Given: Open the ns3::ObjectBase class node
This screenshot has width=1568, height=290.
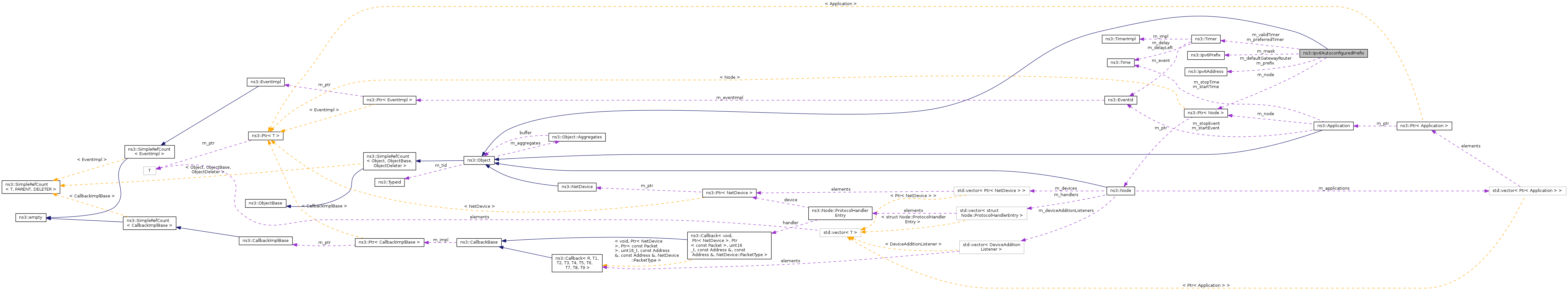Looking at the screenshot, I should 266,204.
